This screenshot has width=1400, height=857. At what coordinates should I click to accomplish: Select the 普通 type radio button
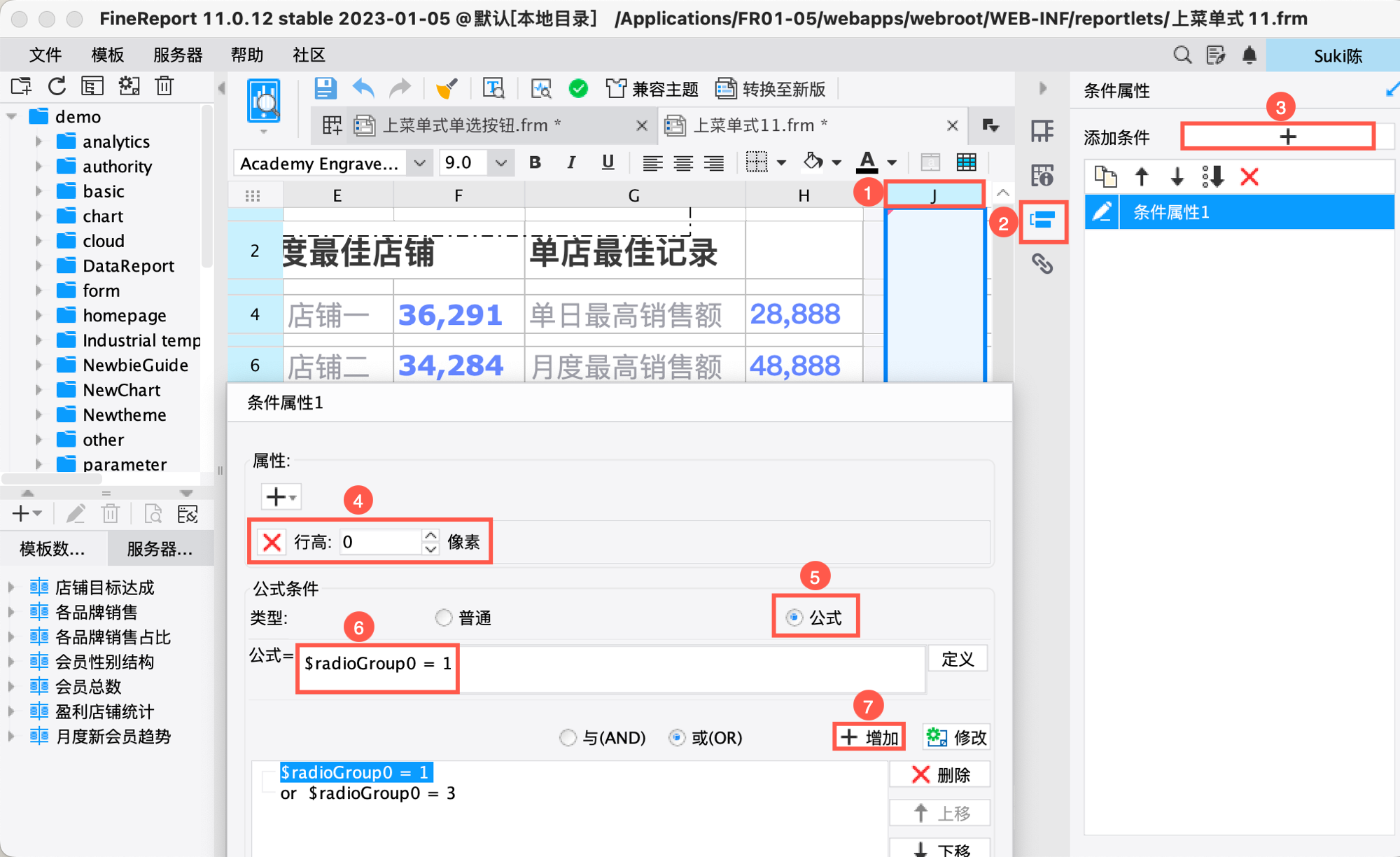pos(444,618)
